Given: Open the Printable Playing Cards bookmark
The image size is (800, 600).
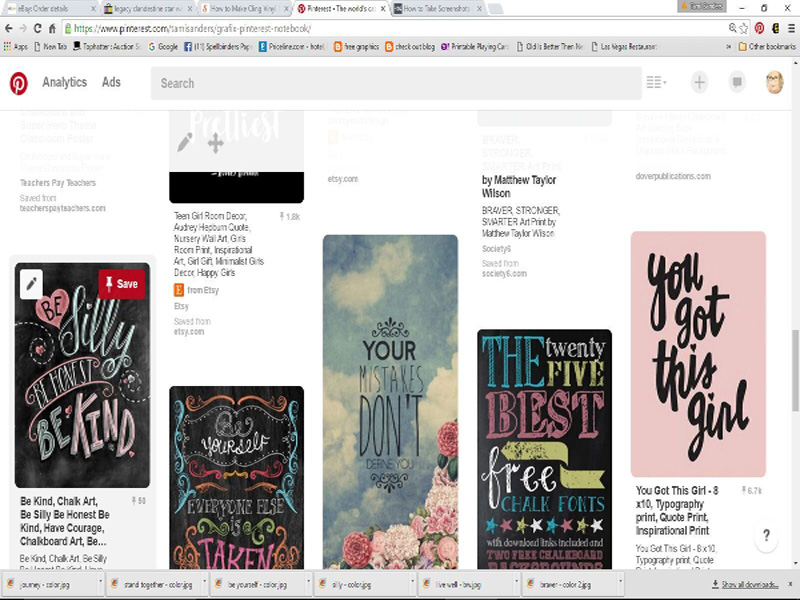Looking at the screenshot, I should click(475, 46).
